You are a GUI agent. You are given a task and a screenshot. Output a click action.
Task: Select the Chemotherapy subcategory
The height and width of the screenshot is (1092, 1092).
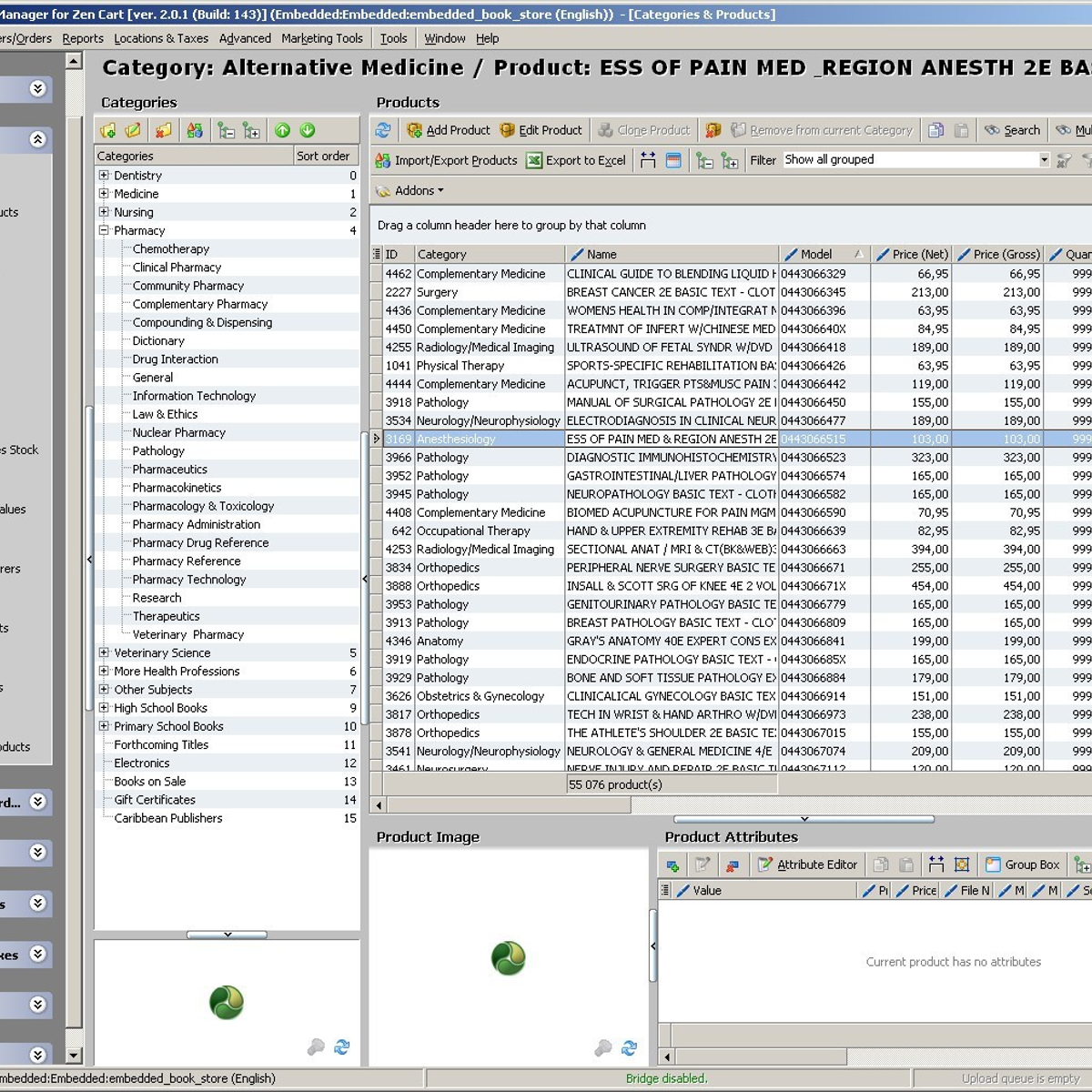(171, 248)
